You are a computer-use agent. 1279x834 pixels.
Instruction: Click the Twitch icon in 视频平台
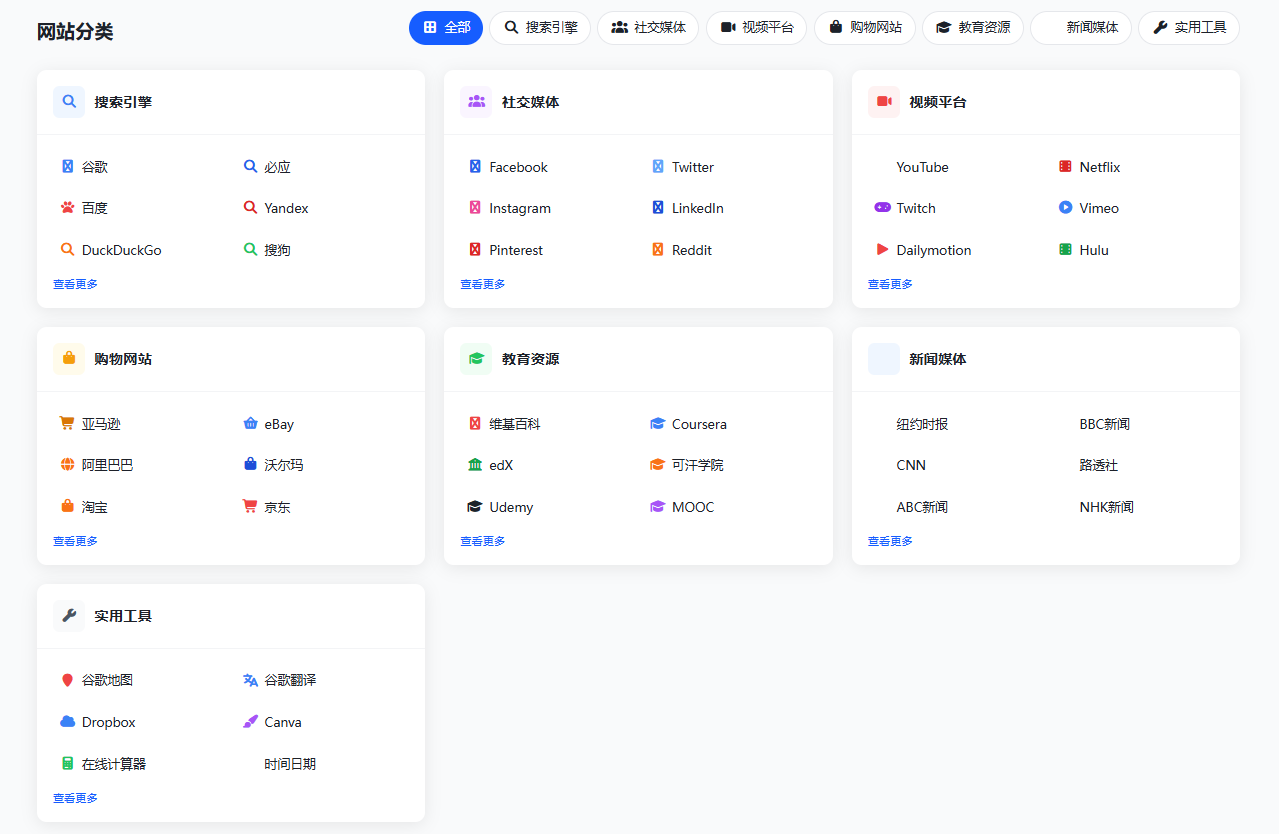pos(882,207)
